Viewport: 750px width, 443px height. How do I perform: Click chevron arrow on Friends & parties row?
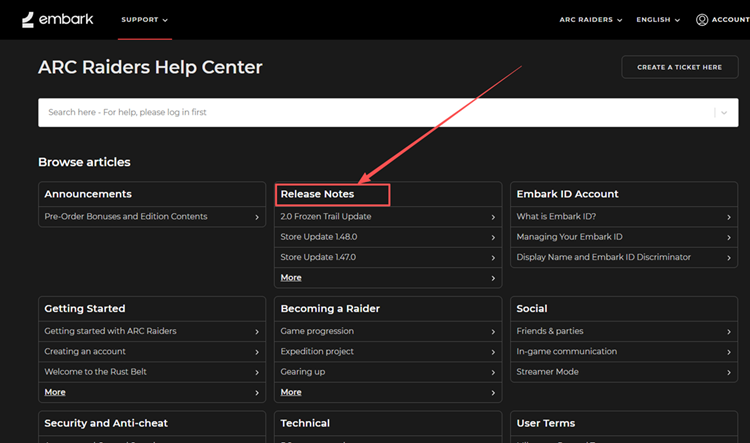729,332
